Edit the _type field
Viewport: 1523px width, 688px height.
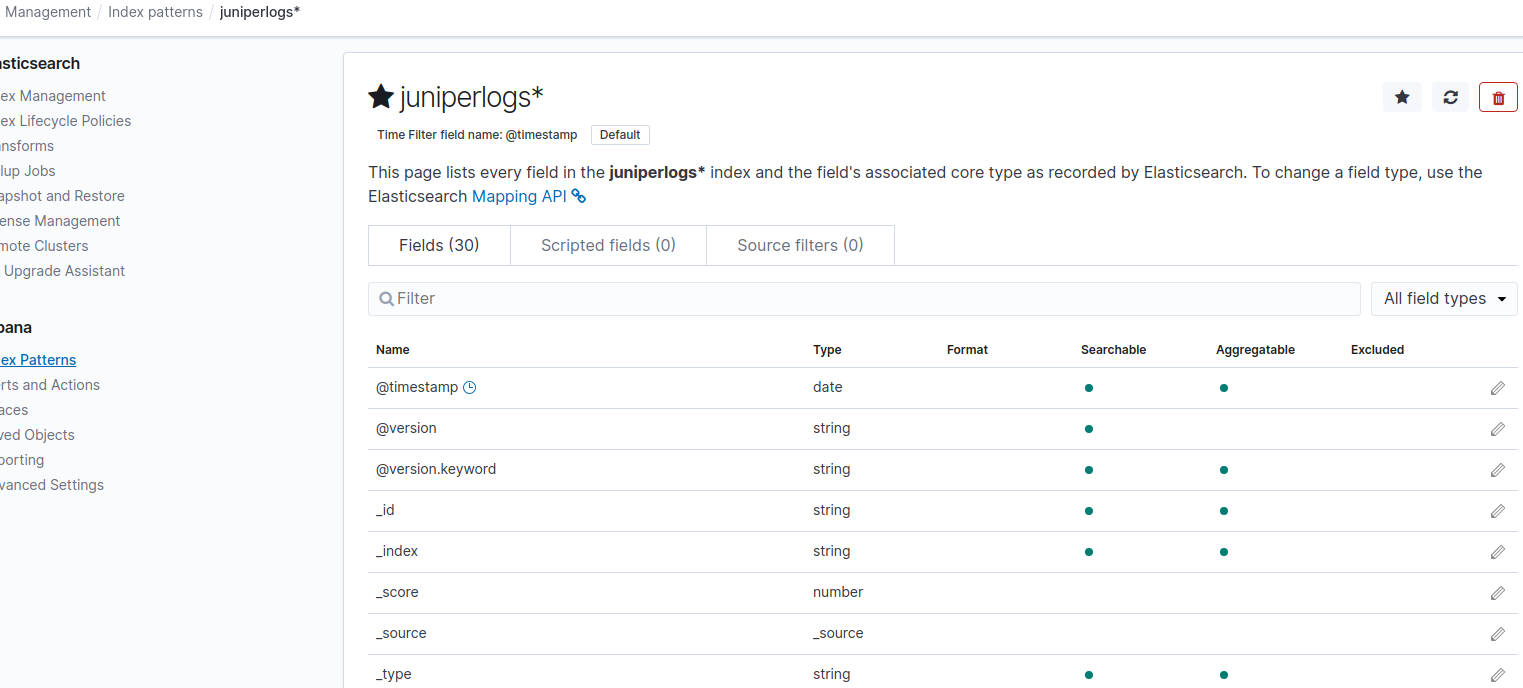tap(1497, 675)
